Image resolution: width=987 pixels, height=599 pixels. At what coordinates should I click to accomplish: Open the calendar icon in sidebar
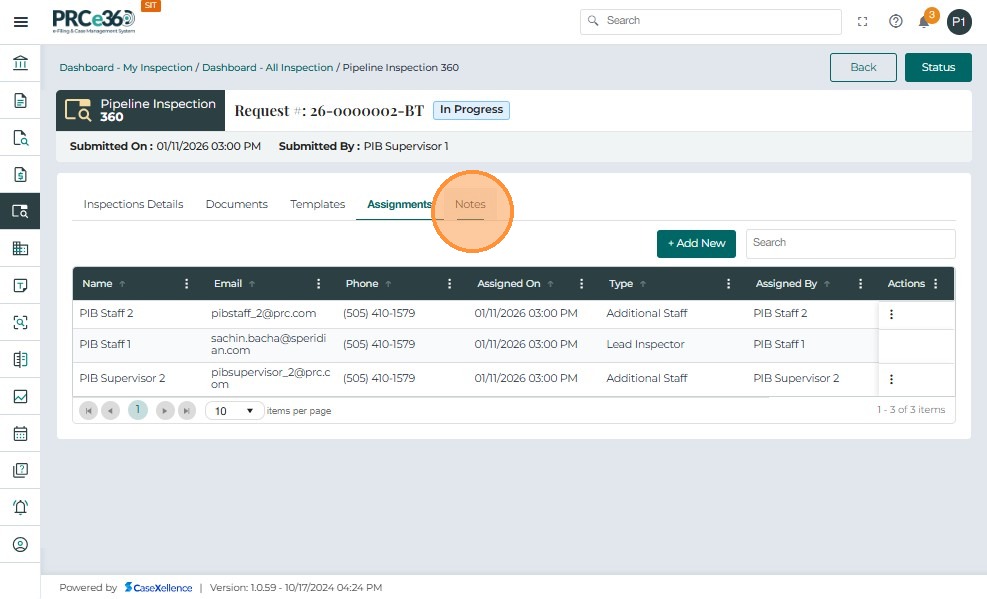(x=20, y=433)
